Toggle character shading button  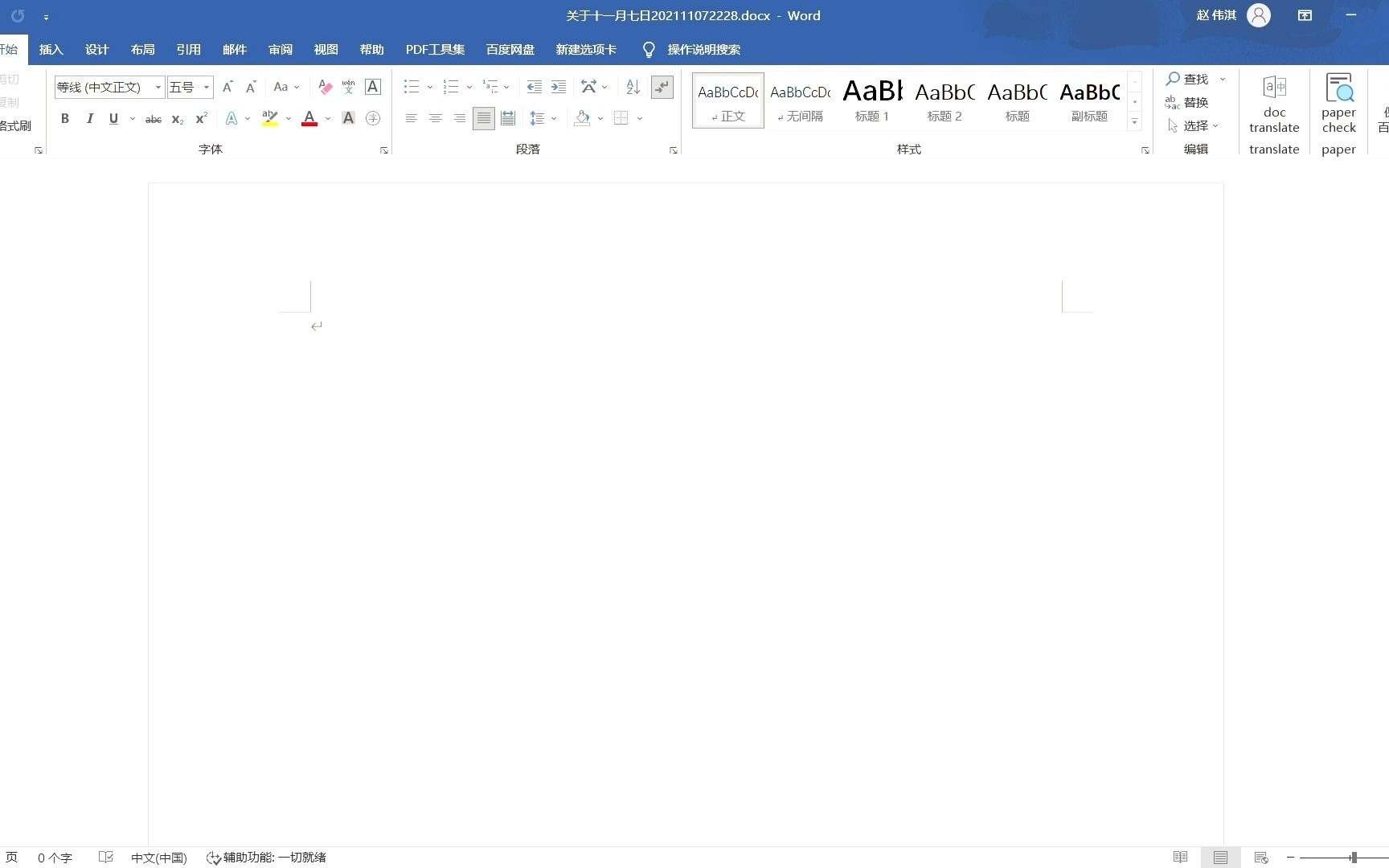[348, 118]
